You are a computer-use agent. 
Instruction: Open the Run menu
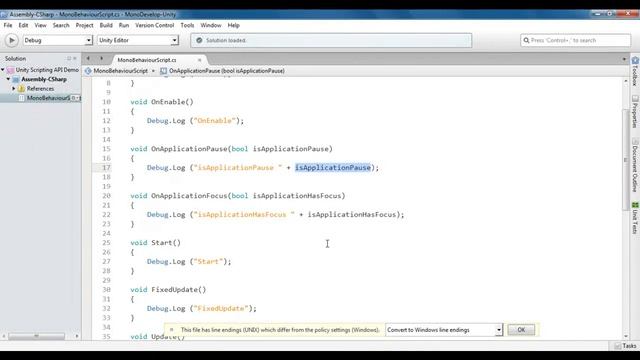coord(124,25)
